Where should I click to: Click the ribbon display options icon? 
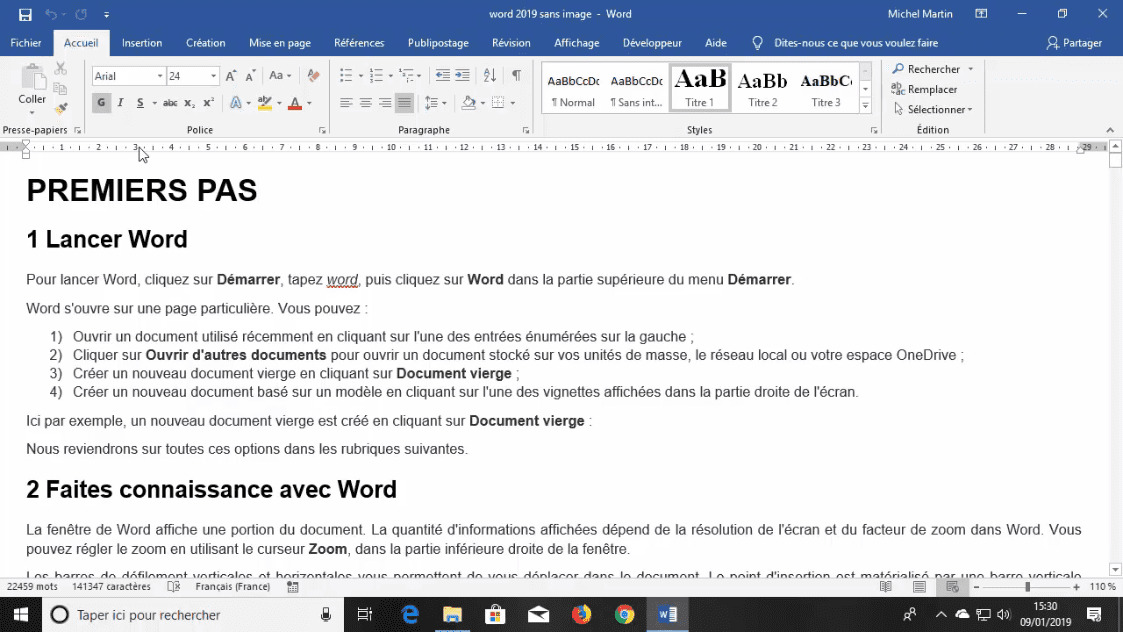click(x=981, y=14)
